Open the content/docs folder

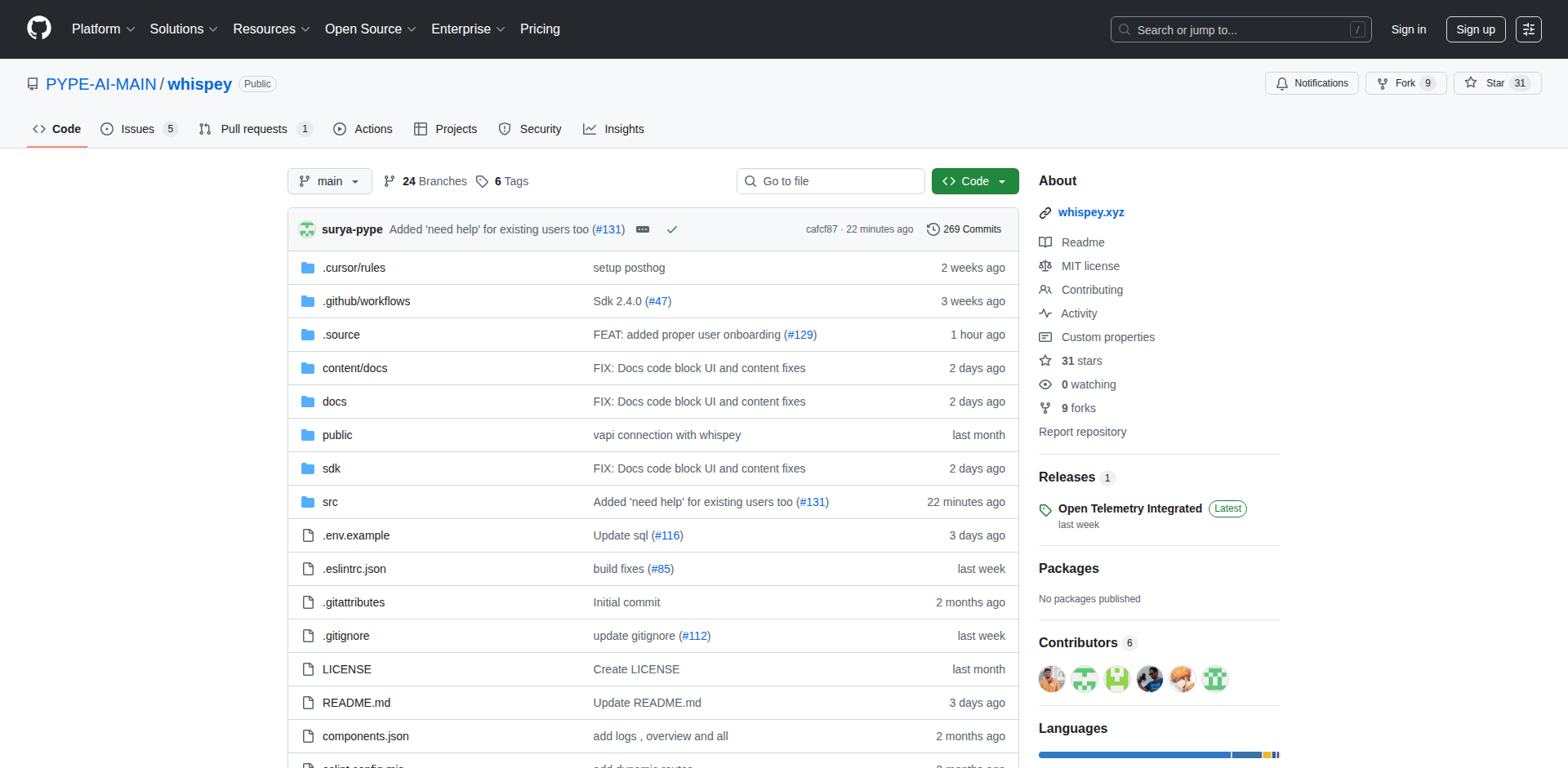click(355, 368)
